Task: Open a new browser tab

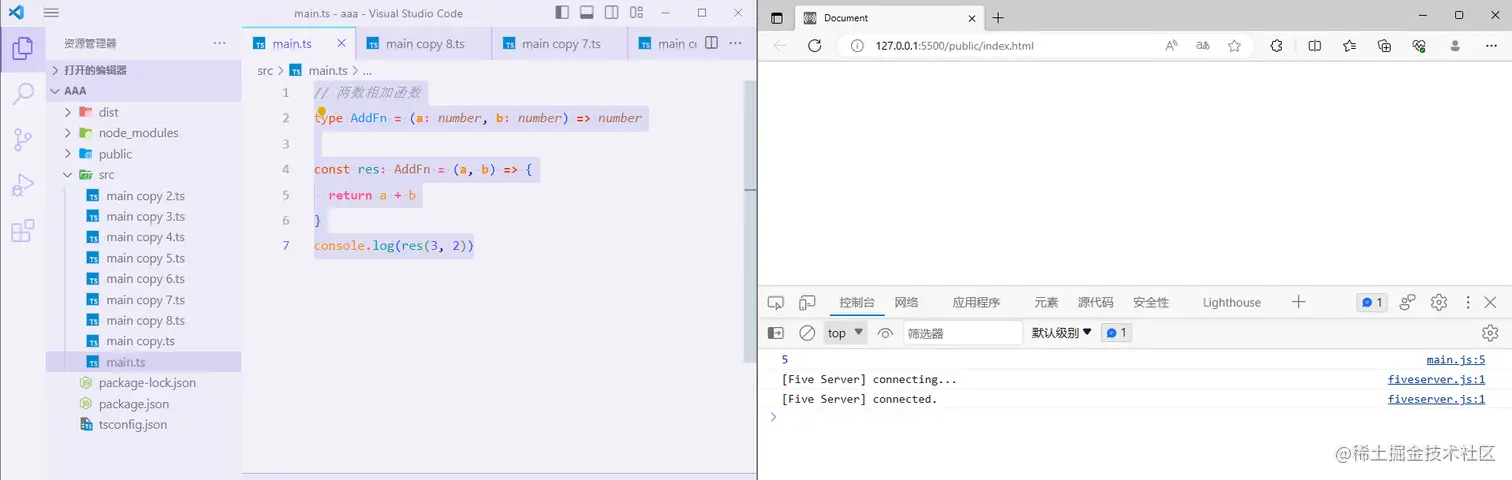Action: (x=998, y=18)
